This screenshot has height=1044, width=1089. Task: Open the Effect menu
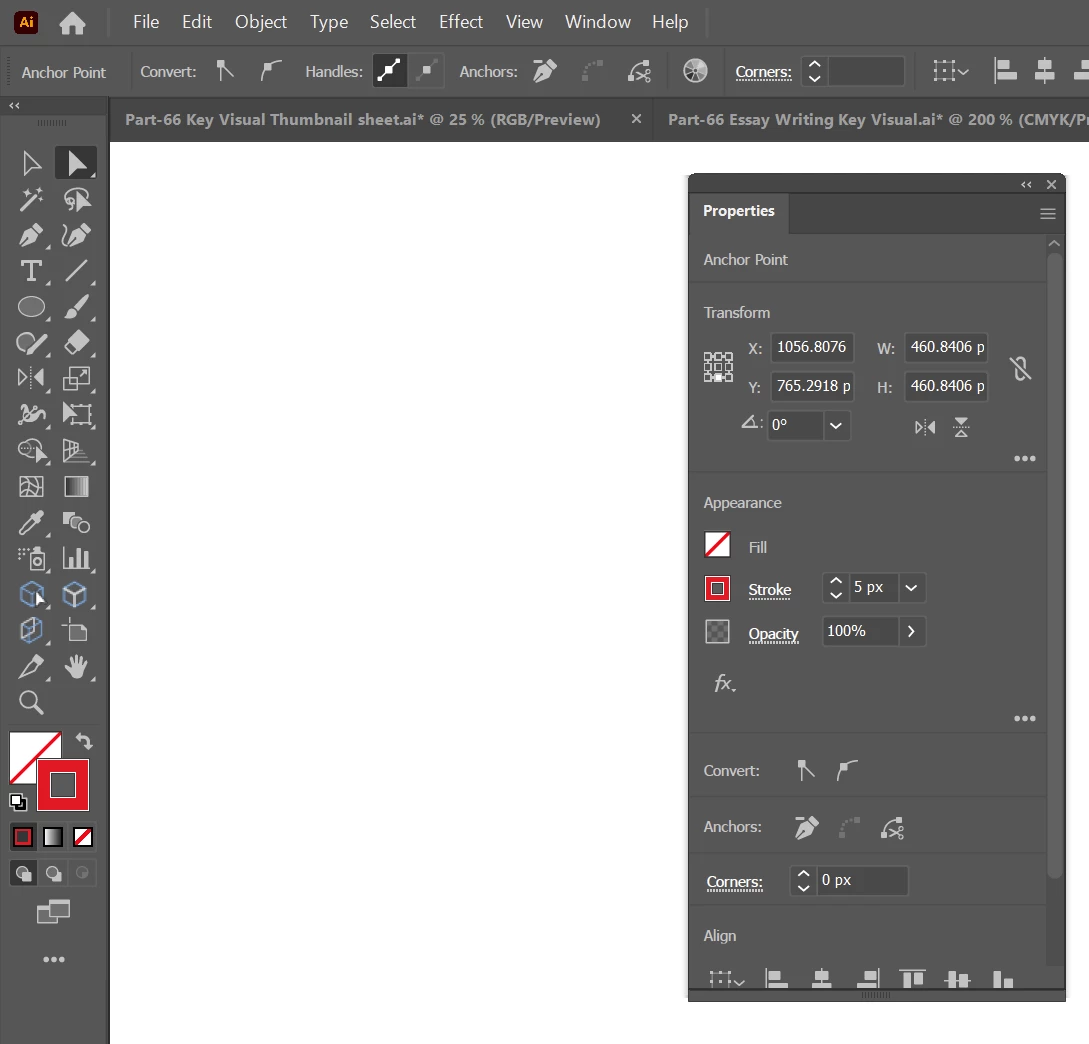(460, 22)
